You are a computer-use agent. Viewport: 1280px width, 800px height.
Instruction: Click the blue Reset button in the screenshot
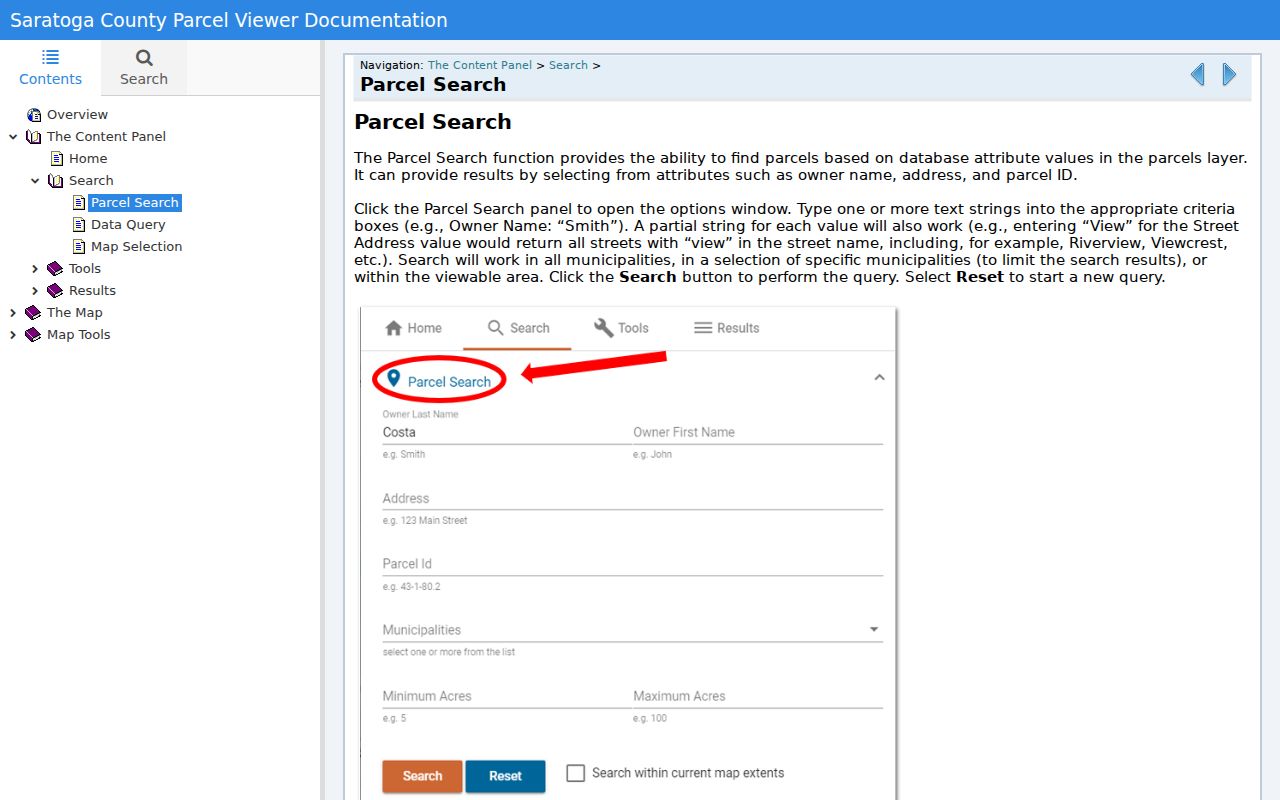[505, 776]
